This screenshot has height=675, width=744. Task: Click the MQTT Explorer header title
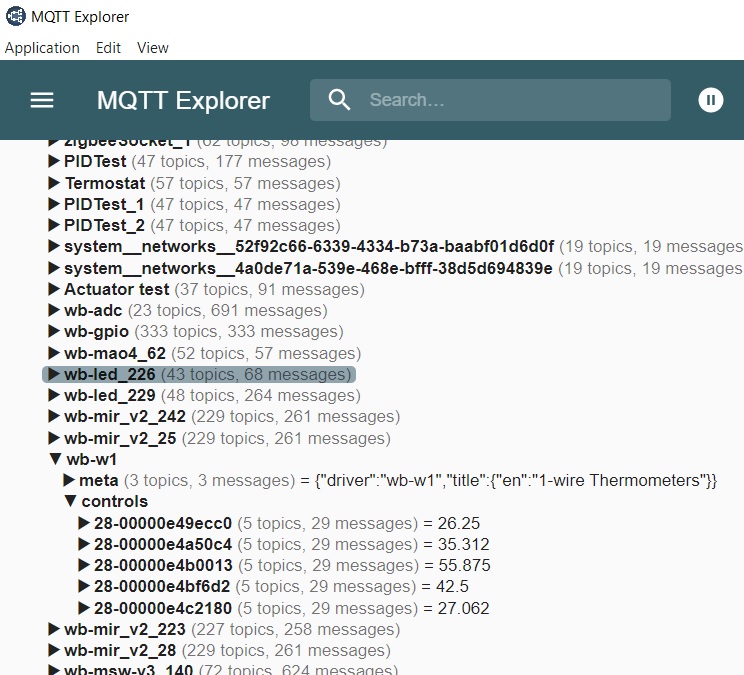click(x=183, y=101)
